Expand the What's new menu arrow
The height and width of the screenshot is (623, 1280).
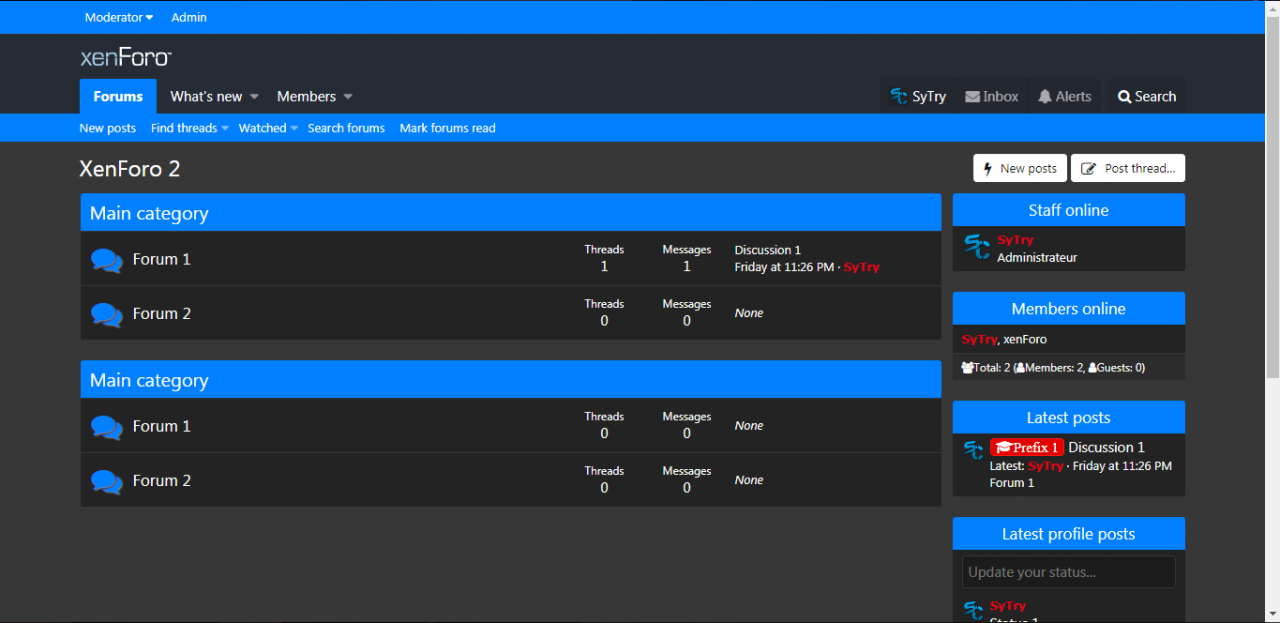[x=254, y=97]
